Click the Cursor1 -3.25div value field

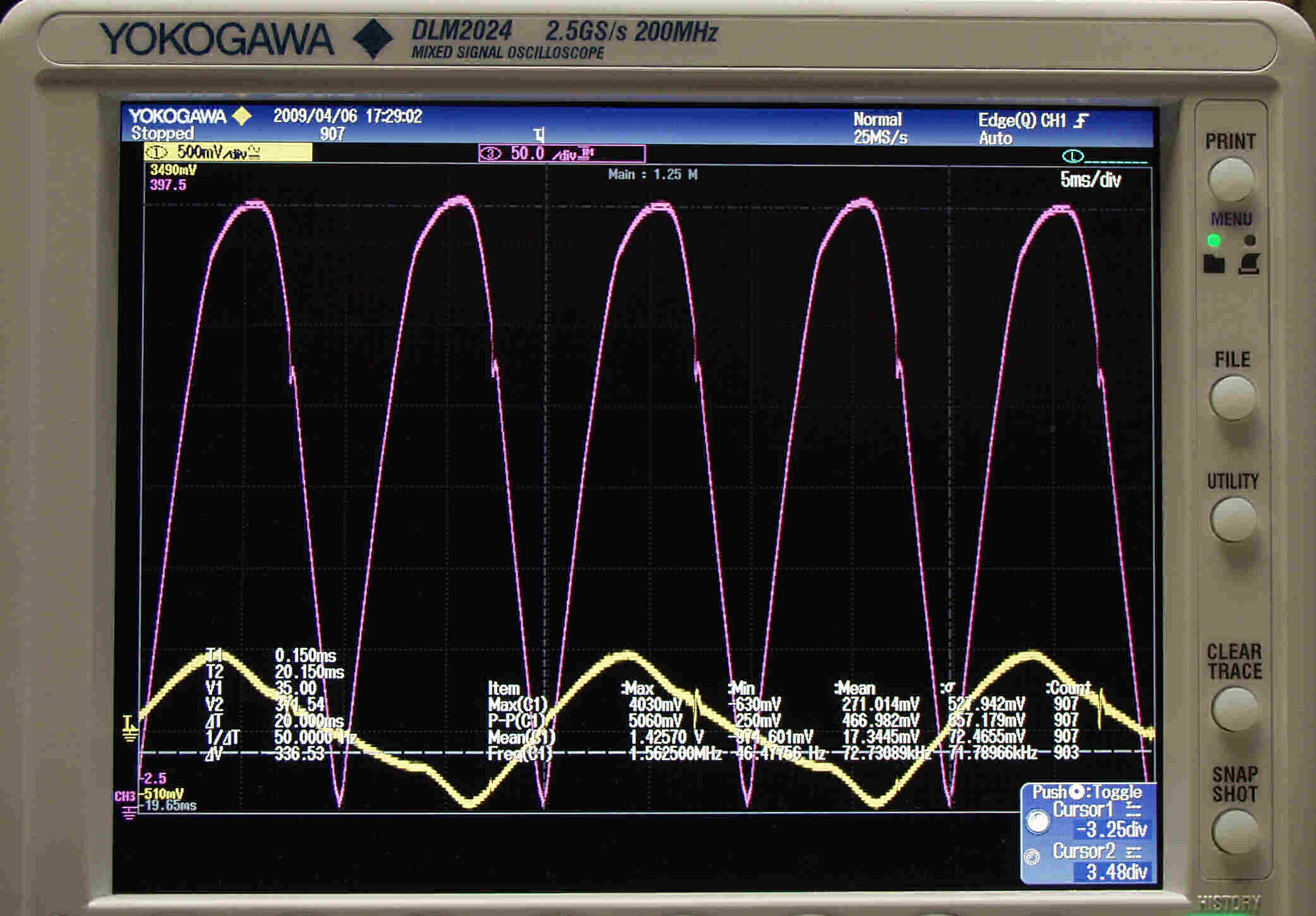pos(1111,829)
